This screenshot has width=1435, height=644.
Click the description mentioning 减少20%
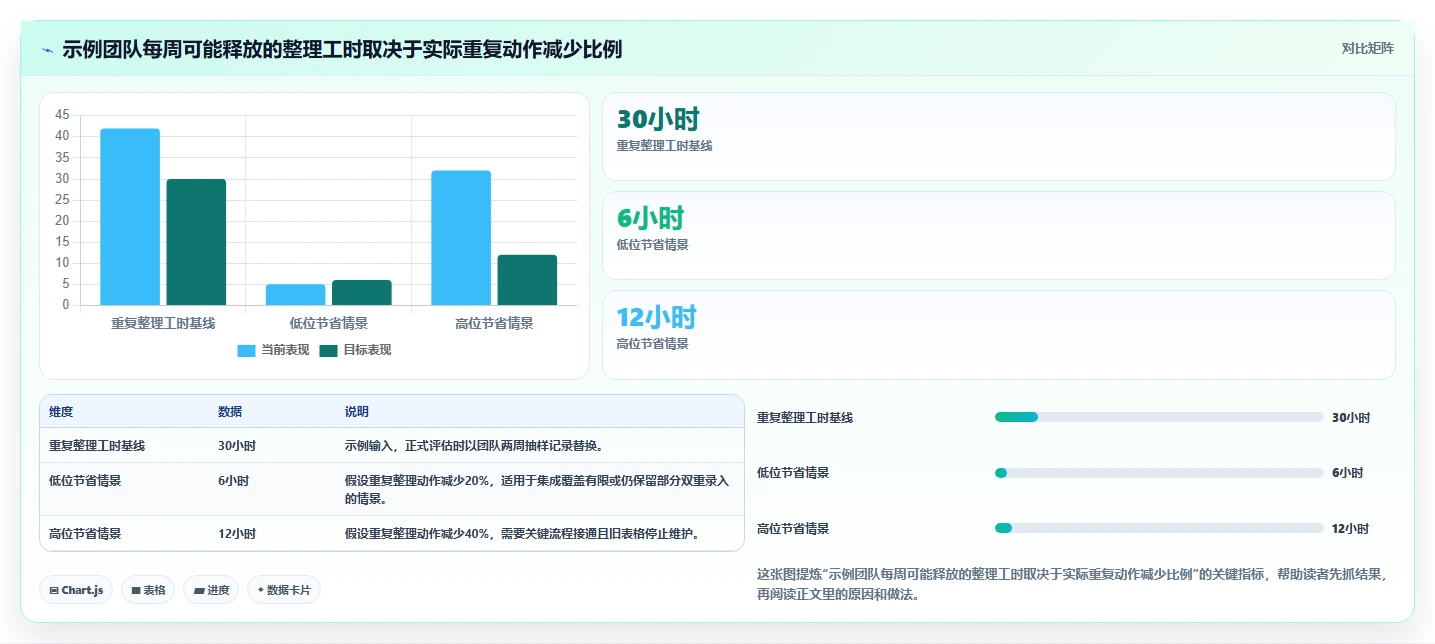tap(537, 489)
